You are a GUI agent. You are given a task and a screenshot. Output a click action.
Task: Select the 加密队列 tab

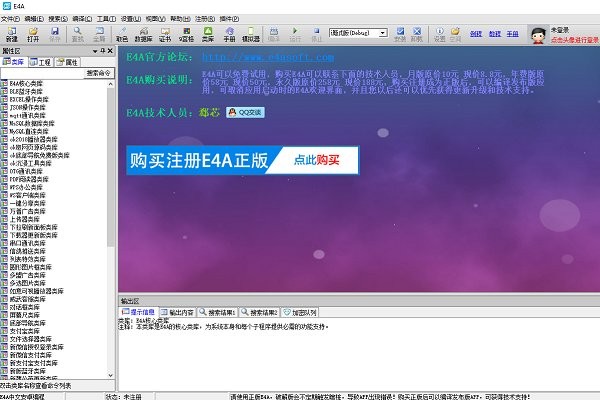pos(300,312)
